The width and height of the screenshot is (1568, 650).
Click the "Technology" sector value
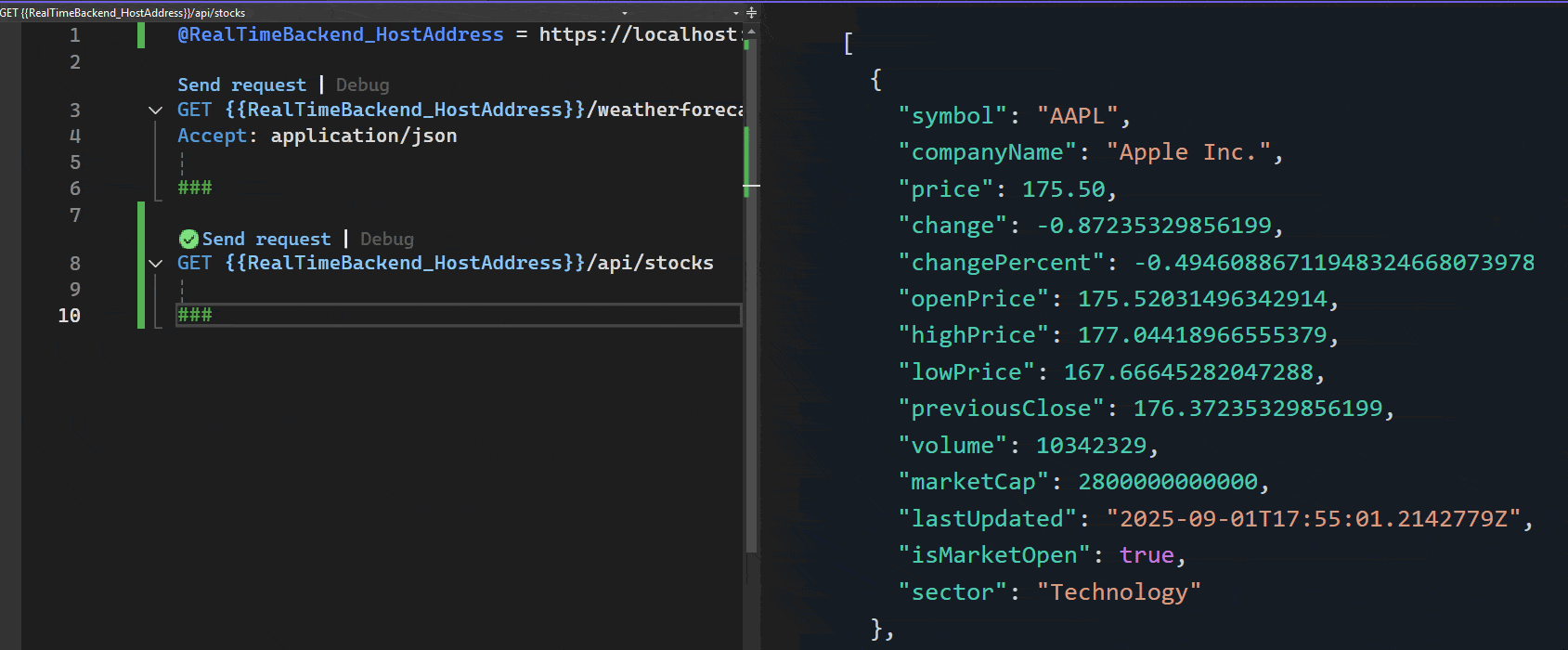[1118, 592]
